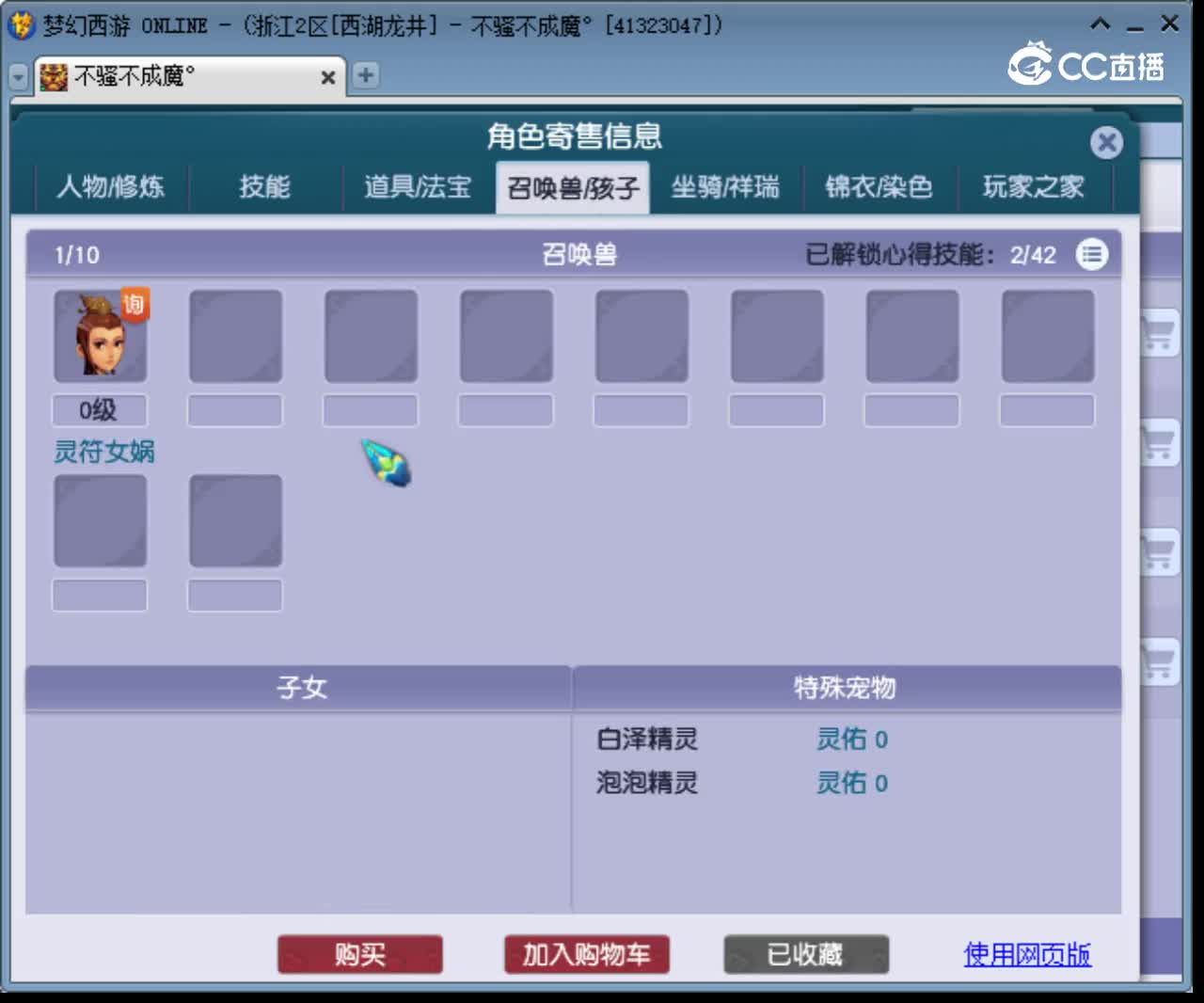Click 泡泡精灵 in special pets
This screenshot has width=1204, height=1003.
pos(647,782)
